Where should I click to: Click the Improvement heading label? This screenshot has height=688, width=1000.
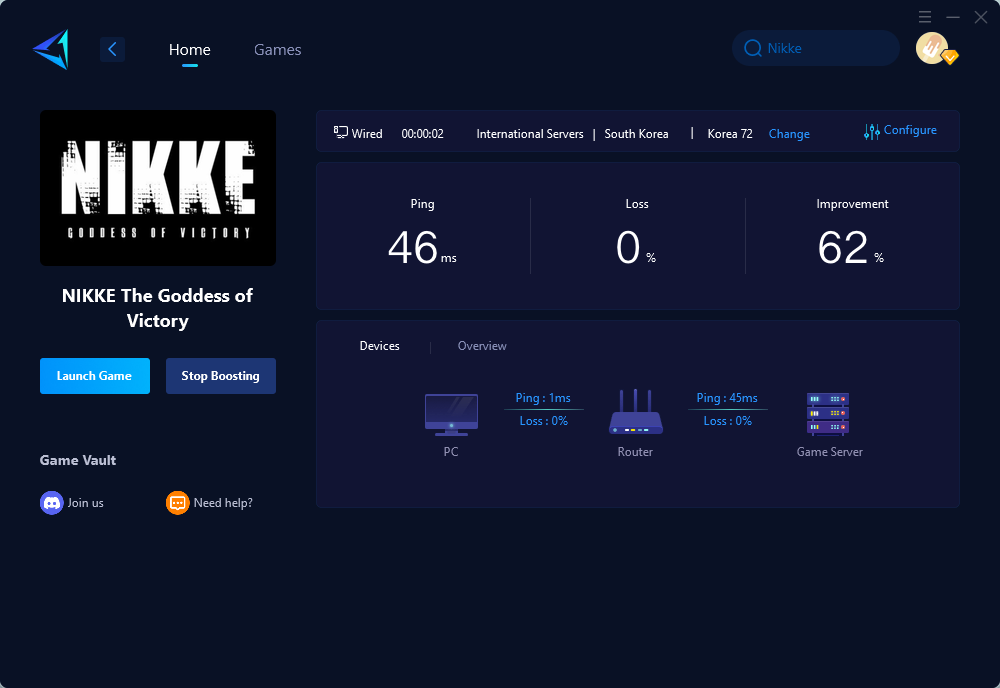(x=852, y=204)
